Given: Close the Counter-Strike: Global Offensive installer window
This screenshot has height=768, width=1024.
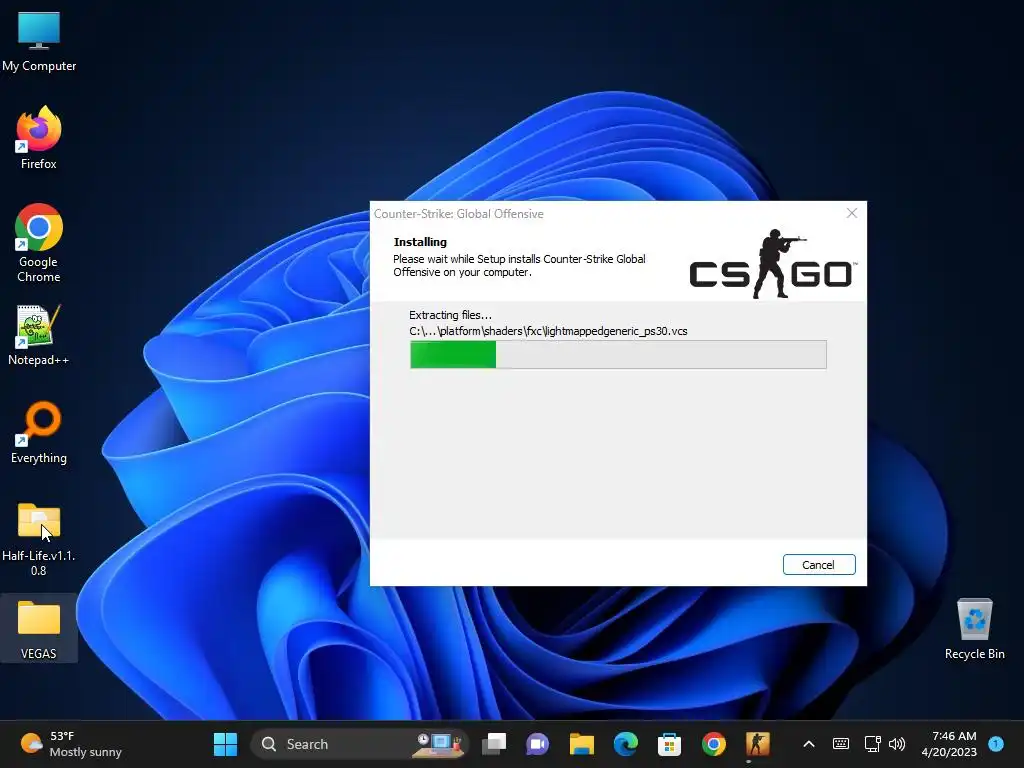Looking at the screenshot, I should click(x=852, y=213).
